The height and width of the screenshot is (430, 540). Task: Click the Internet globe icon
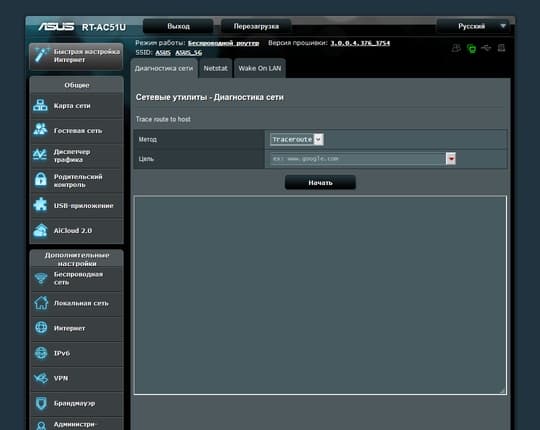(x=41, y=328)
